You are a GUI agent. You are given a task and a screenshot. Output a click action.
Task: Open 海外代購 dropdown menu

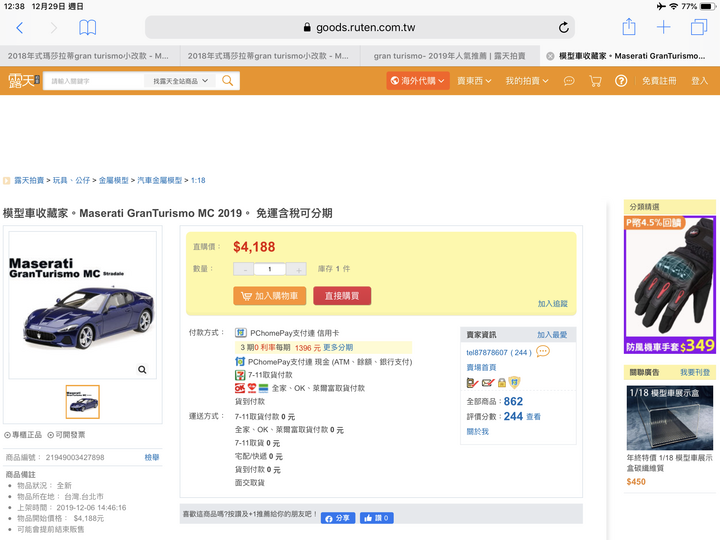(x=417, y=81)
